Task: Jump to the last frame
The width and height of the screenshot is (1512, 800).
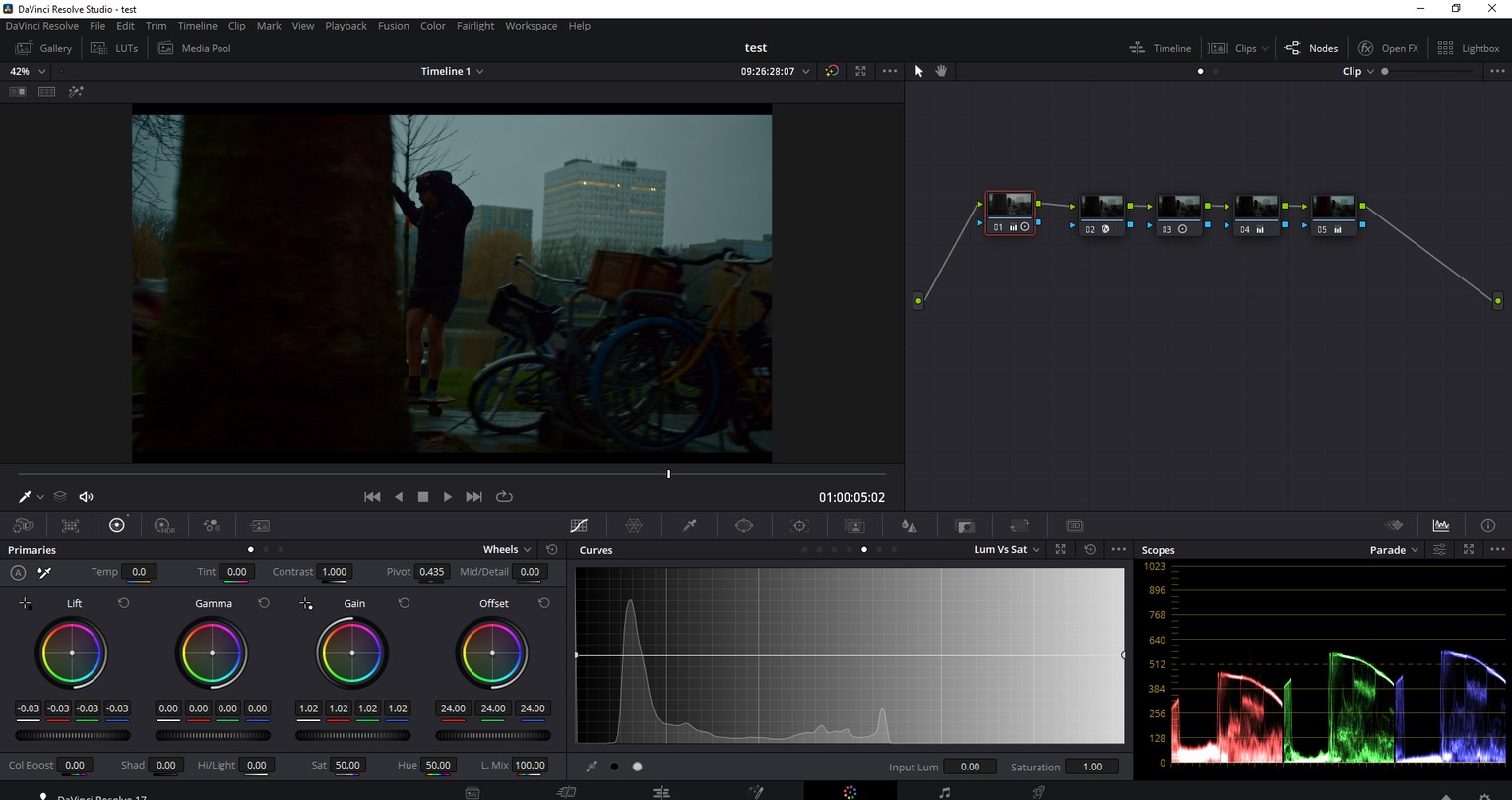Action: click(473, 497)
